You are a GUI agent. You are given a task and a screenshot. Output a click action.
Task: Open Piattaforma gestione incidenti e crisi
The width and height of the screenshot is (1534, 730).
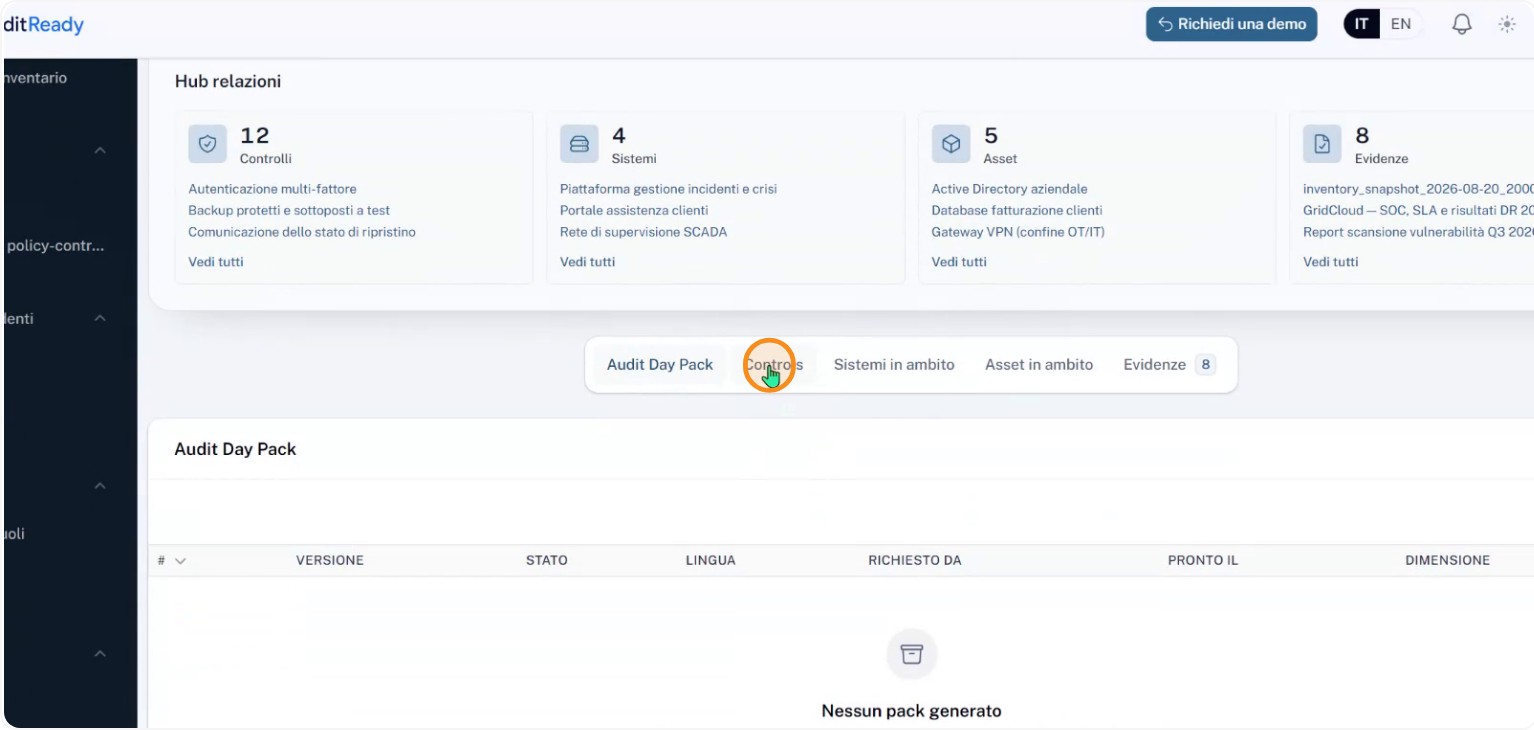coord(668,189)
